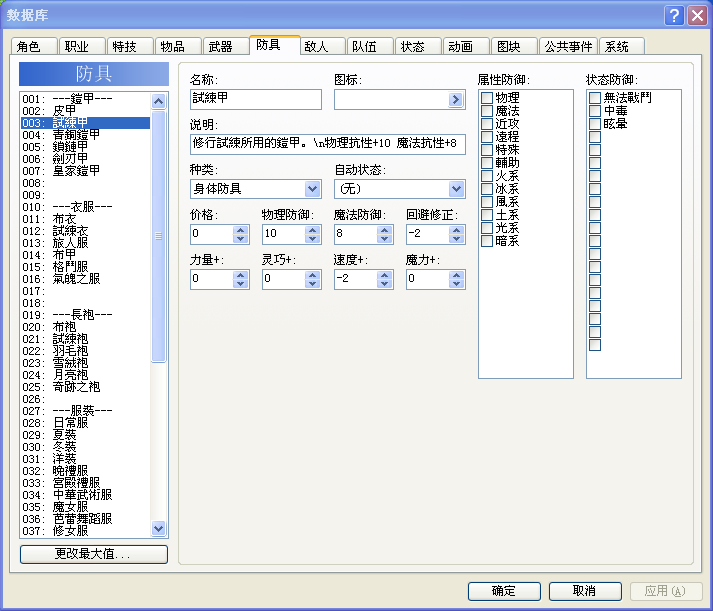713x611 pixels.
Task: Decrease 力量+ value with down arrow
Action: [240, 284]
